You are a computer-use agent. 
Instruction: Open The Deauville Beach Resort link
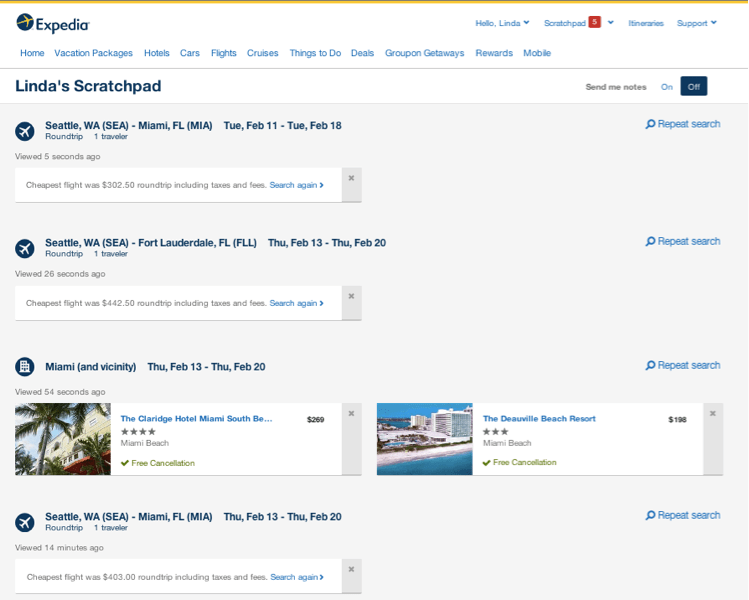point(539,418)
